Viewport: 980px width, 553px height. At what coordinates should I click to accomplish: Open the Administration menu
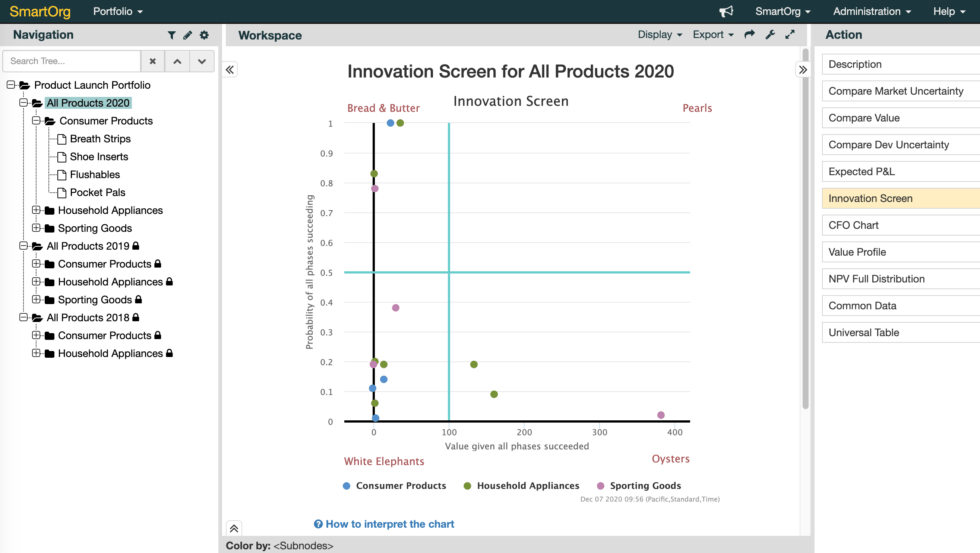click(872, 12)
